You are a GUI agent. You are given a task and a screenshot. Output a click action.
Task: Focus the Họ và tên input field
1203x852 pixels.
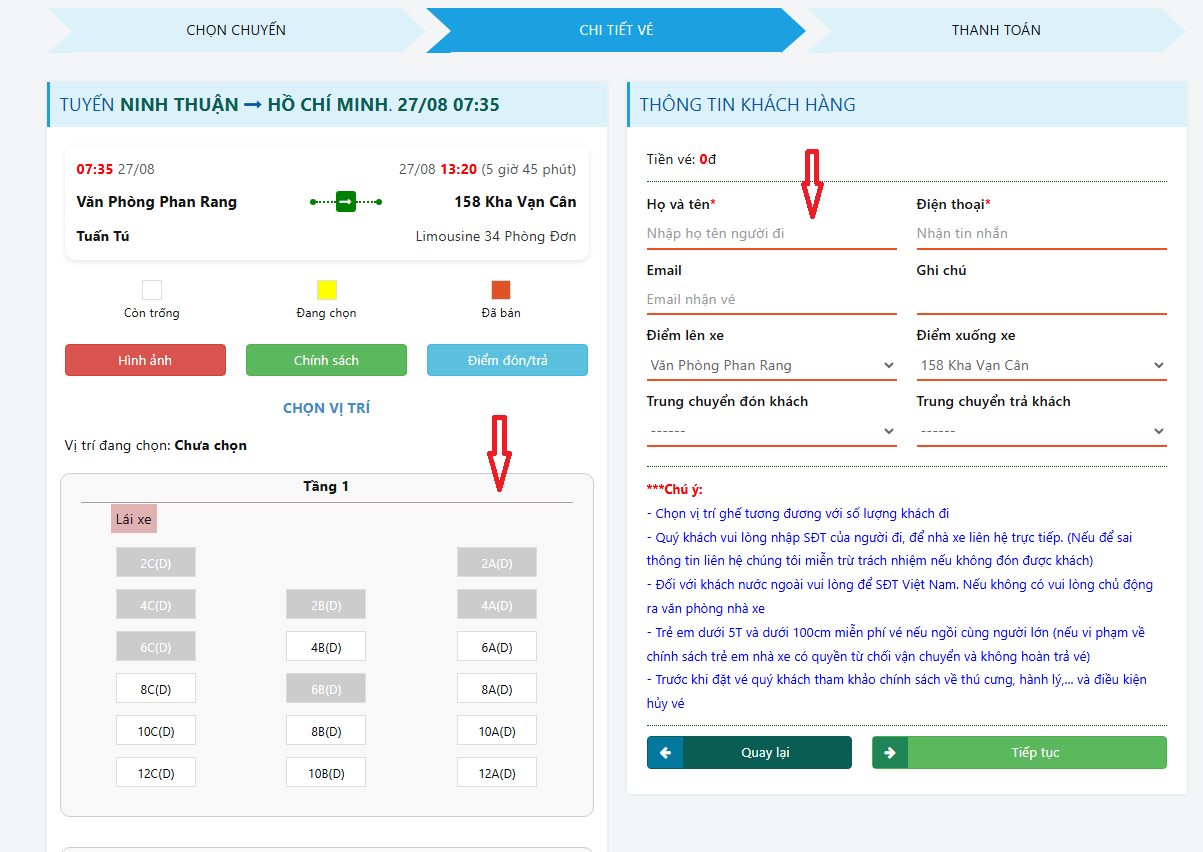[x=771, y=234]
